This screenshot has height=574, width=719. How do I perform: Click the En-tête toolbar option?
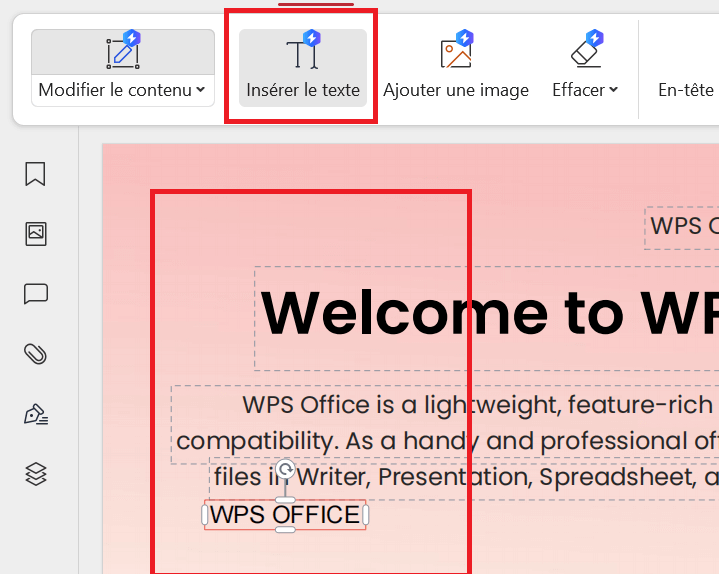pyautogui.click(x=686, y=90)
